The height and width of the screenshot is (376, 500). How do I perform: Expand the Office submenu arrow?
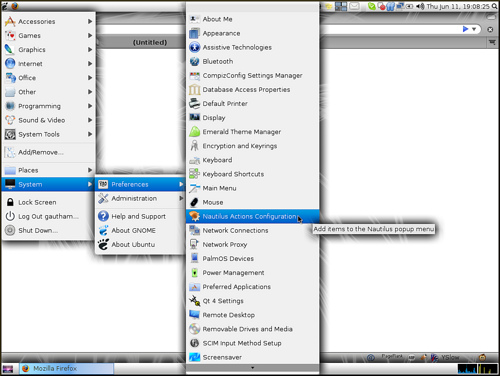[x=90, y=78]
